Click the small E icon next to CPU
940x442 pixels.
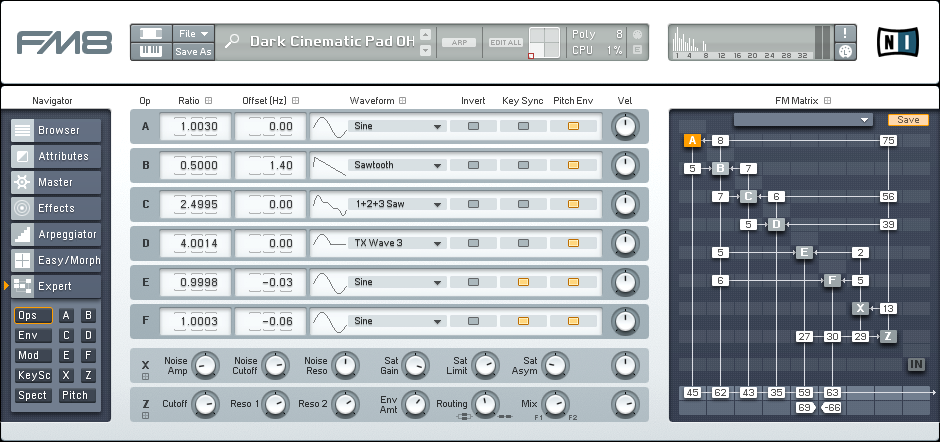(x=637, y=50)
